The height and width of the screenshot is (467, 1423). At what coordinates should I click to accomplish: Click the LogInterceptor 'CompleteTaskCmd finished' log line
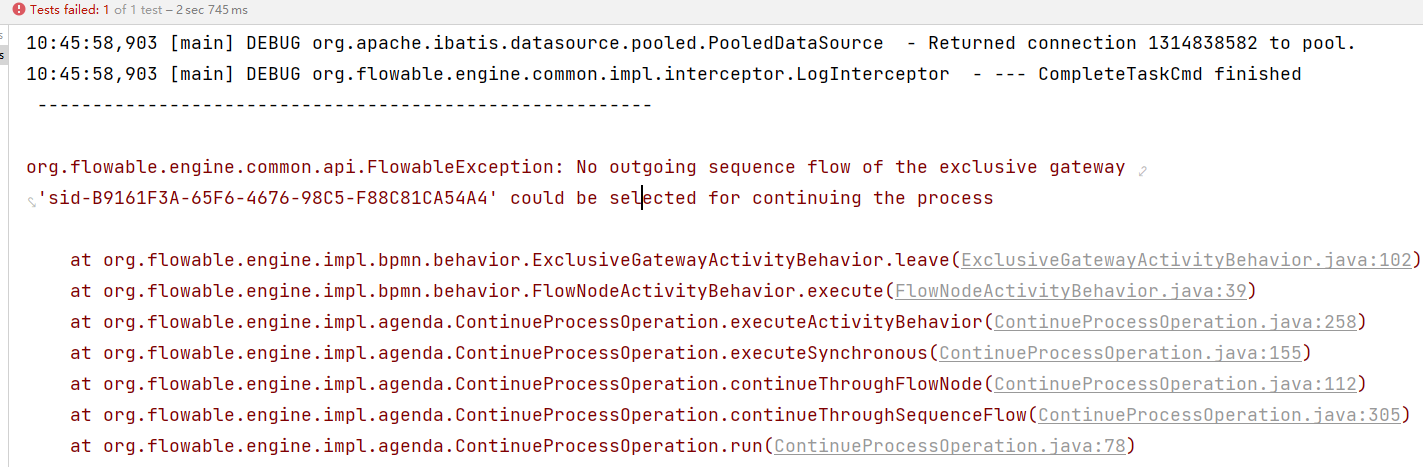[x=664, y=74]
